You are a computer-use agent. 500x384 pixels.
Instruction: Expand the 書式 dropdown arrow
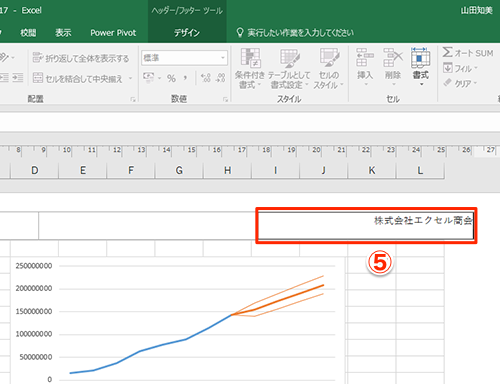pyautogui.click(x=421, y=85)
